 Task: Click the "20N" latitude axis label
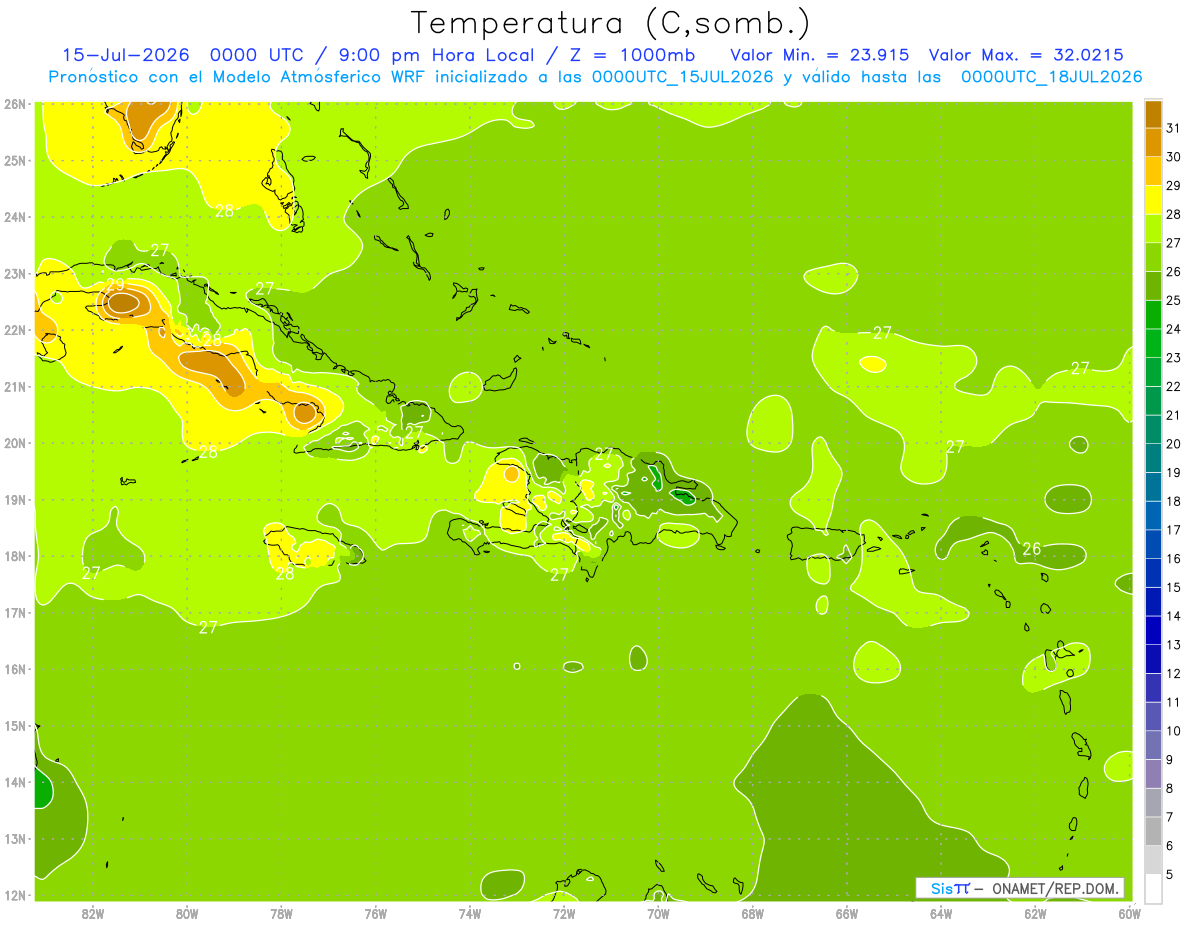15,443
